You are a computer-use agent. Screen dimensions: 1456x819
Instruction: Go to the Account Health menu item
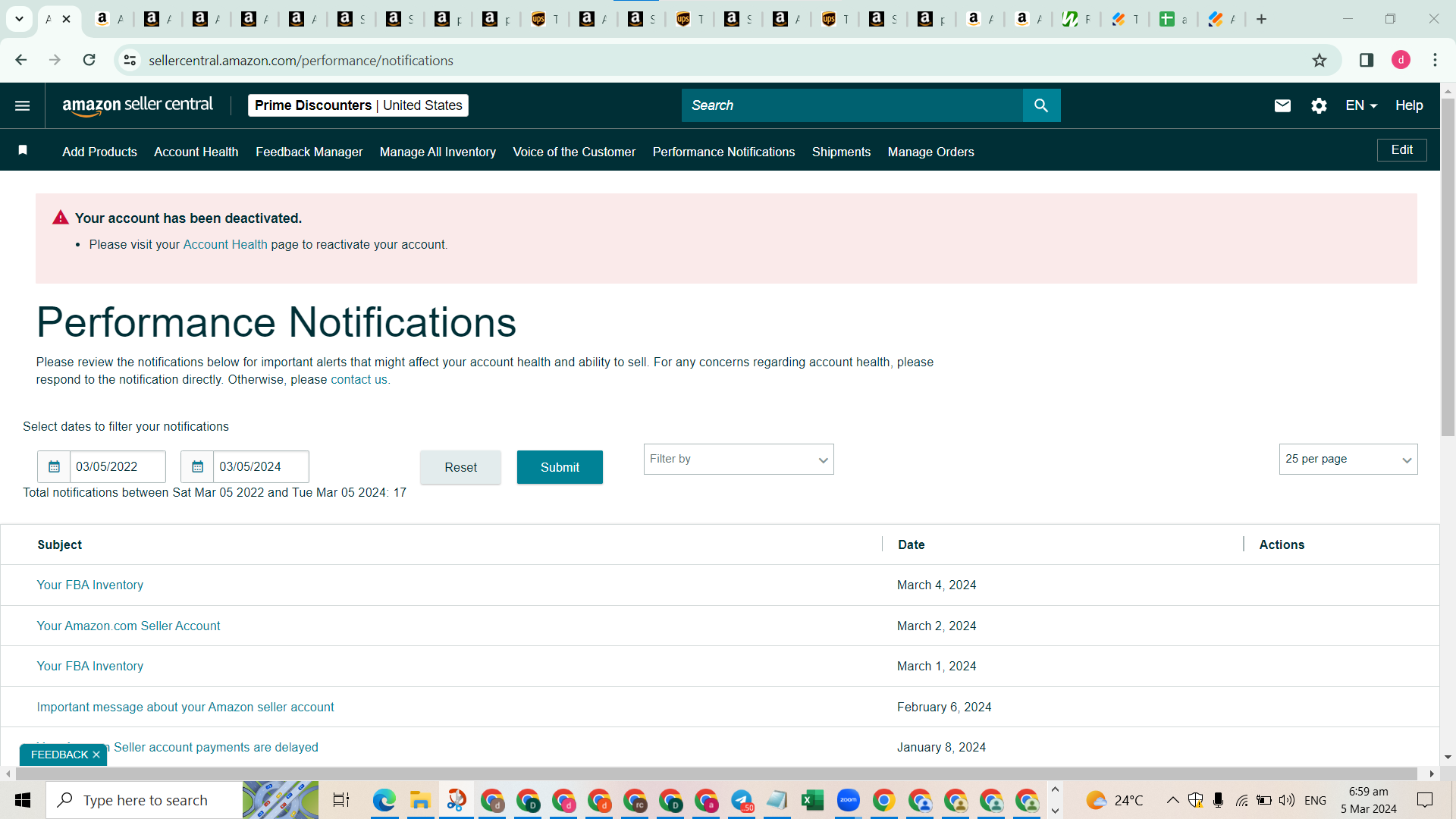196,152
